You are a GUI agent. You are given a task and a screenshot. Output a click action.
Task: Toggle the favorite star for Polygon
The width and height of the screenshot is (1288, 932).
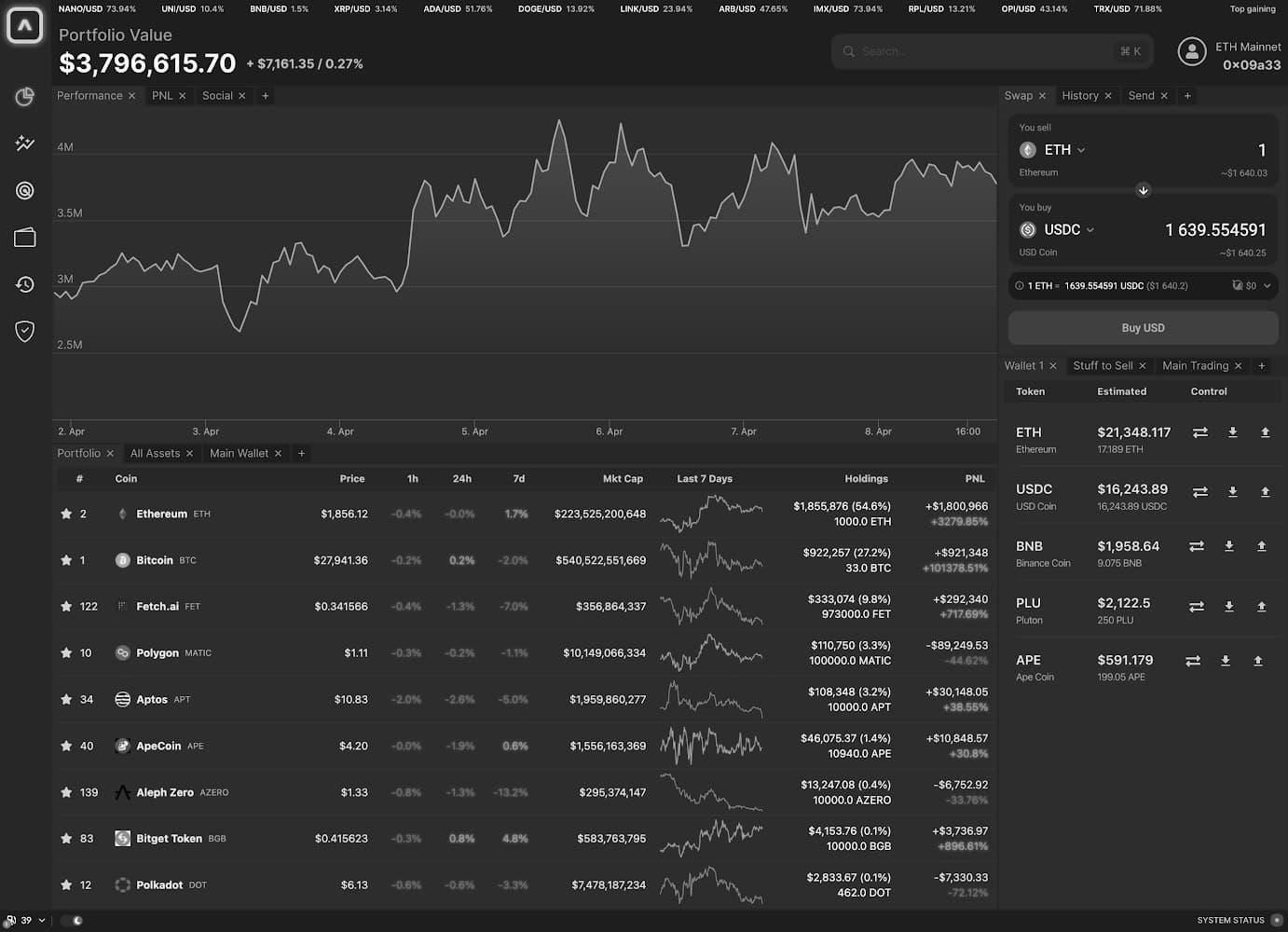coord(66,652)
